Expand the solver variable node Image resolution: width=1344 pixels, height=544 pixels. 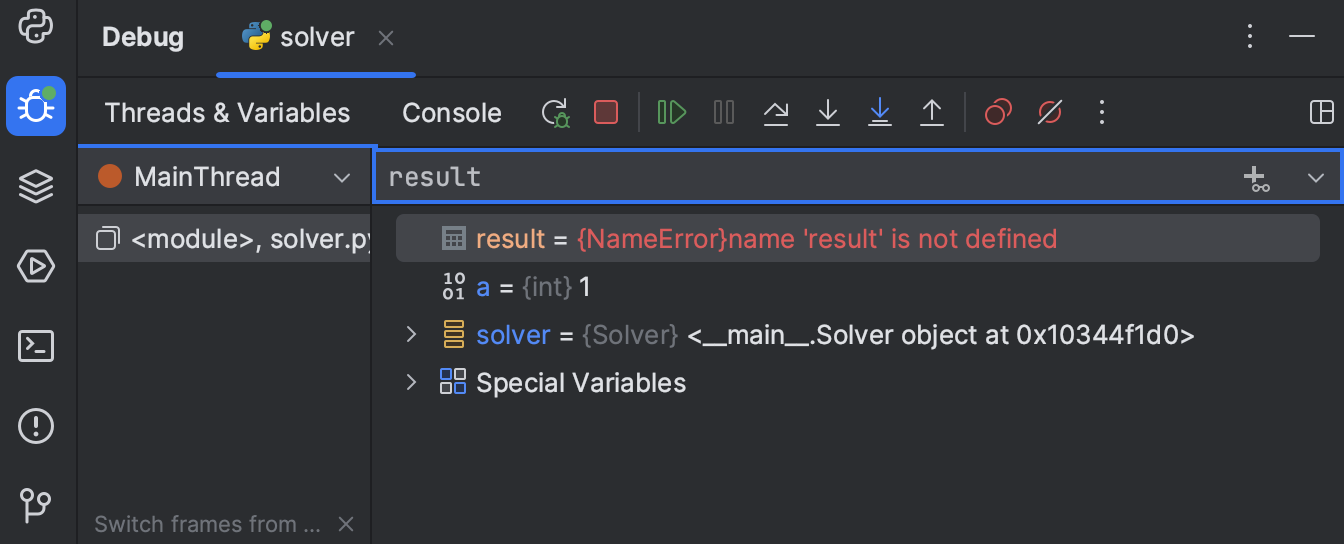[411, 334]
